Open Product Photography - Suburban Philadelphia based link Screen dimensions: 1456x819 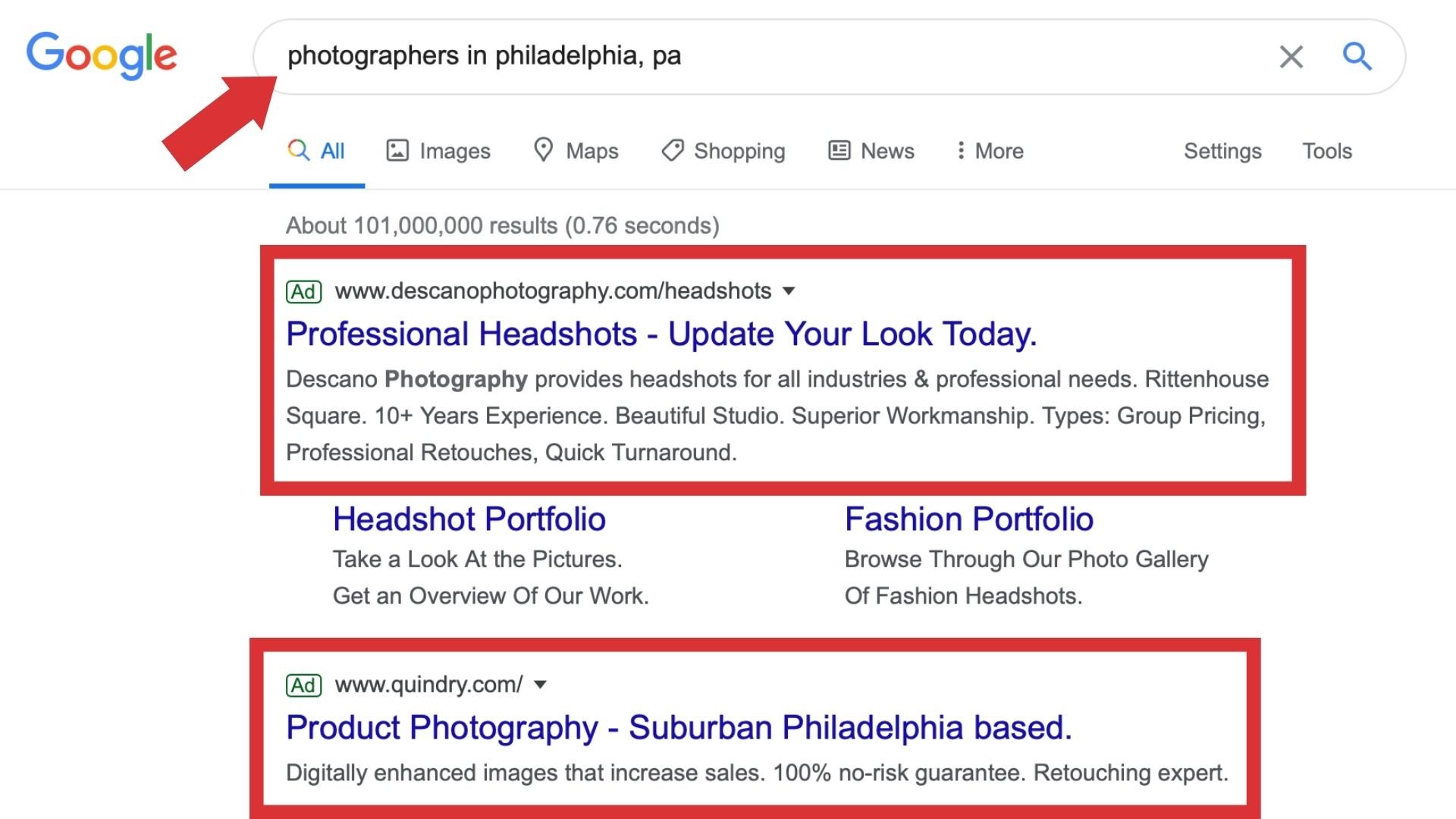pos(679,728)
